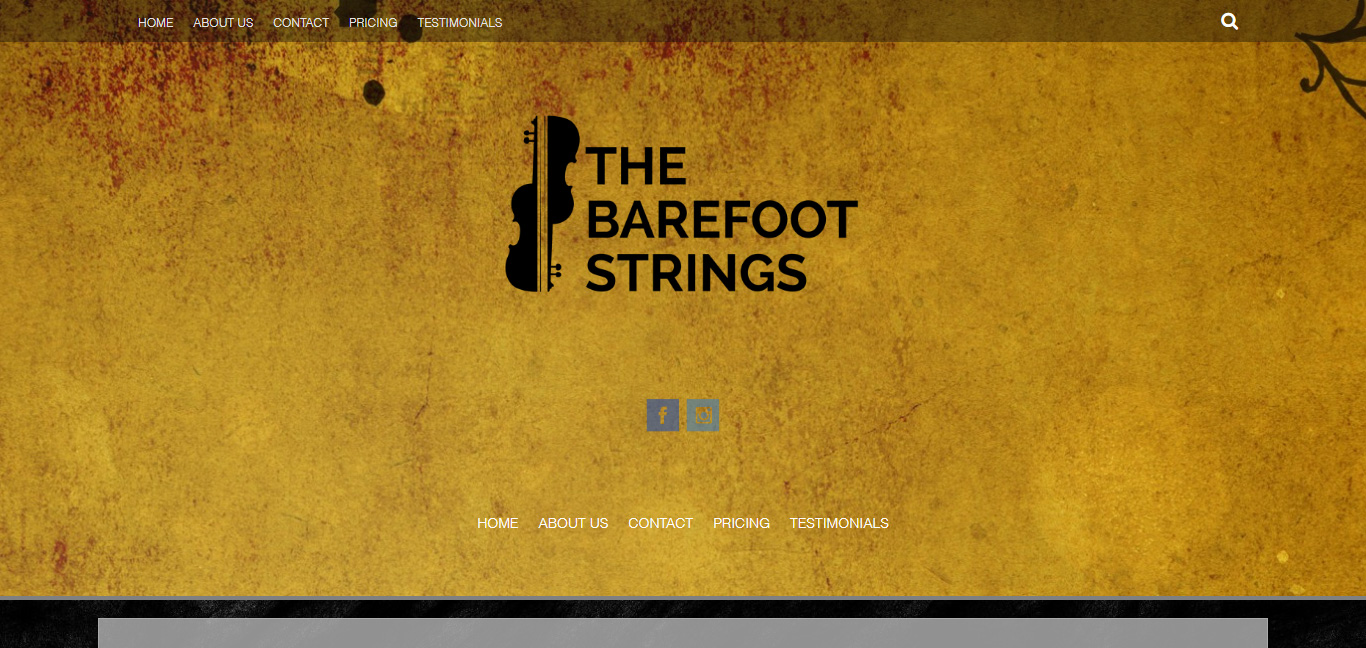Select HOME in the top bar

(x=156, y=22)
